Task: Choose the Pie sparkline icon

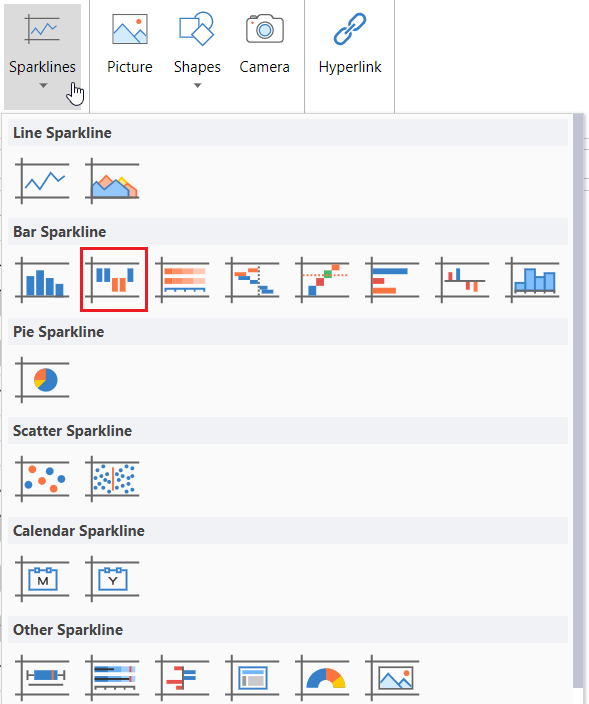Action: point(42,380)
